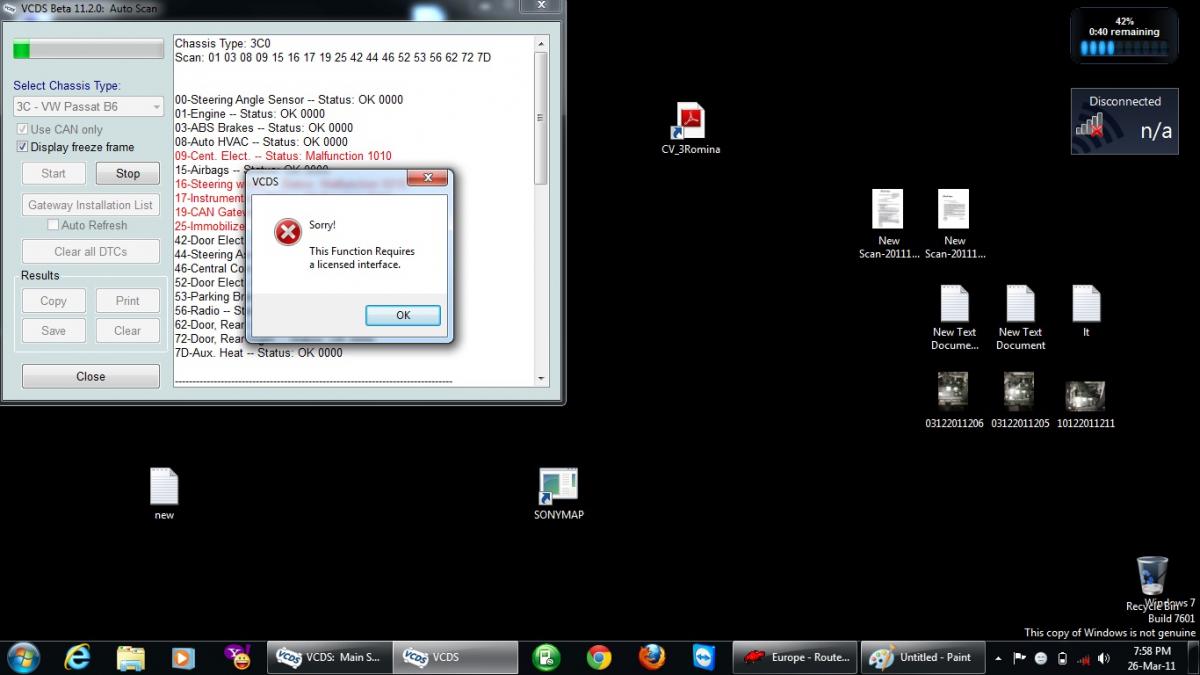Viewport: 1200px width, 675px height.
Task: Open the Action Center flag in tray
Action: pos(1020,658)
